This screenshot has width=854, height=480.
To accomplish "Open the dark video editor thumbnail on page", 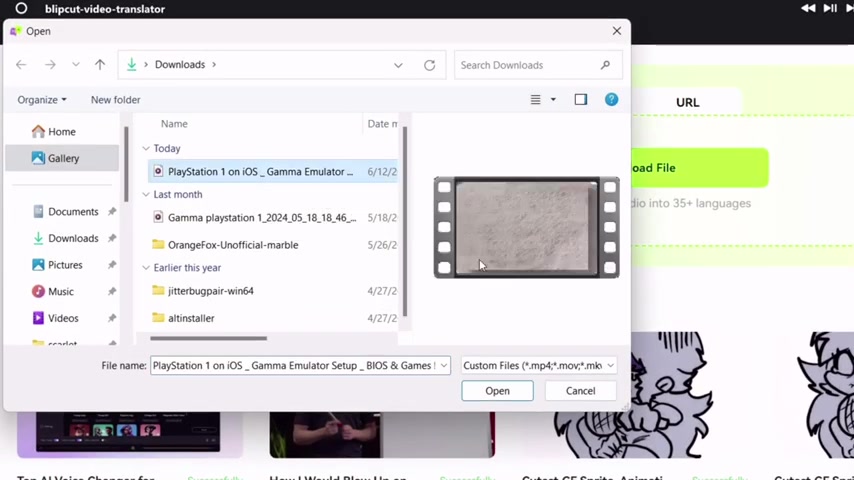I will [x=130, y=434].
